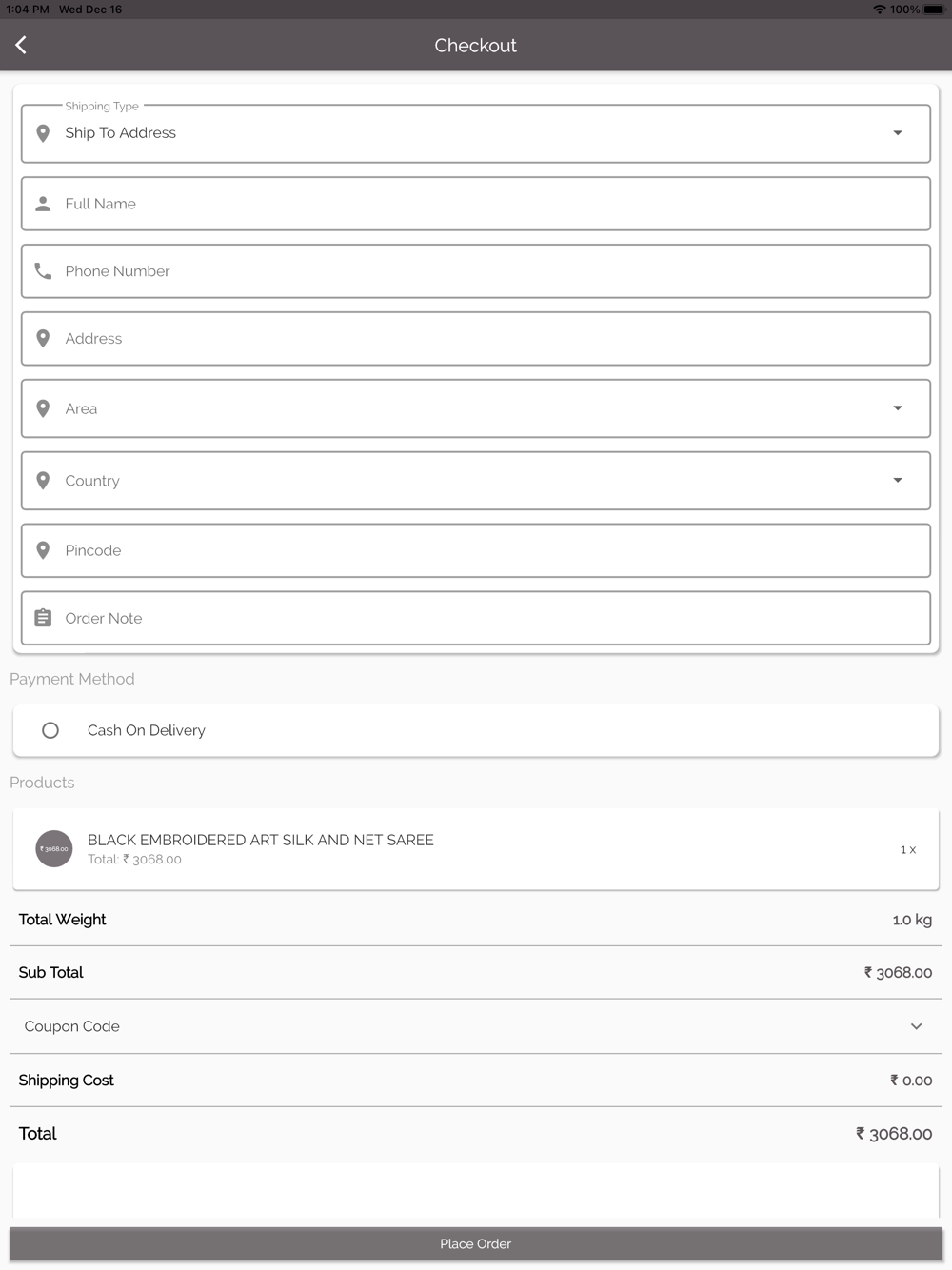Select the Cash On Delivery radio button
The height and width of the screenshot is (1270, 952).
click(50, 730)
